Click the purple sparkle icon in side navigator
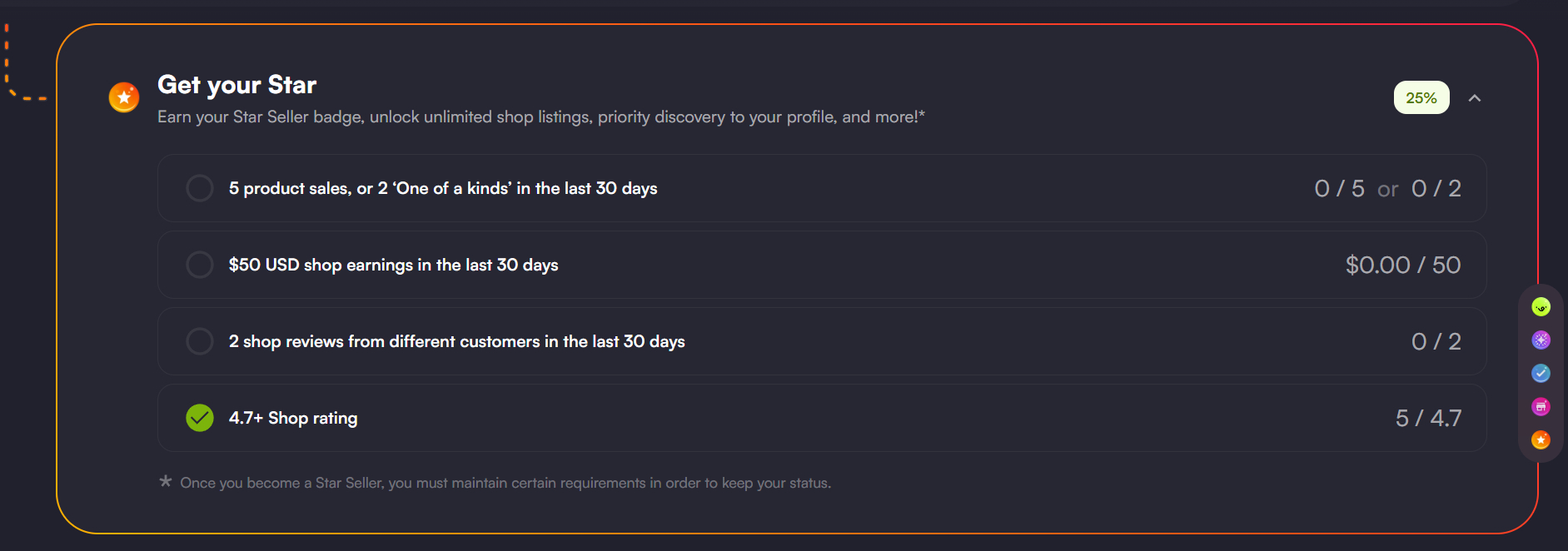The image size is (1568, 551). coord(1541,340)
